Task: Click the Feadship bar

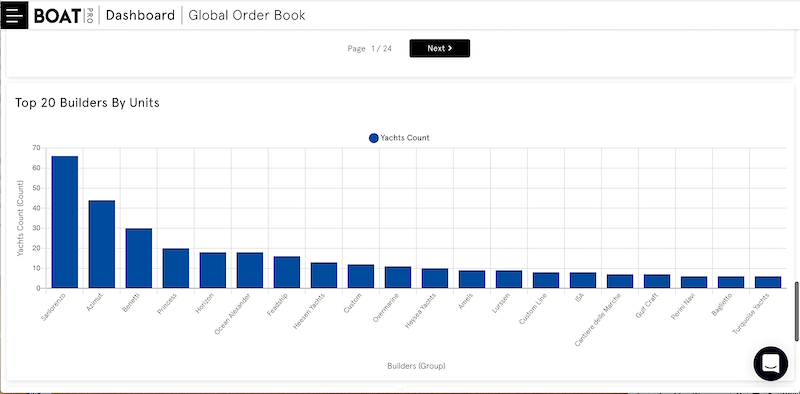Action: point(287,273)
